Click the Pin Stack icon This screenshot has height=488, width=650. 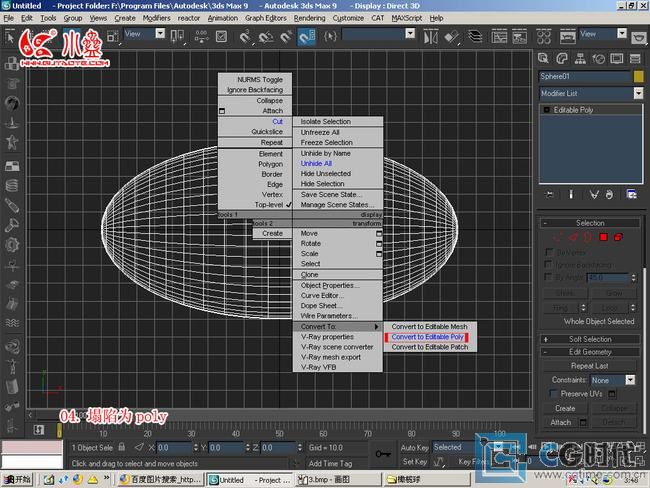(550, 194)
